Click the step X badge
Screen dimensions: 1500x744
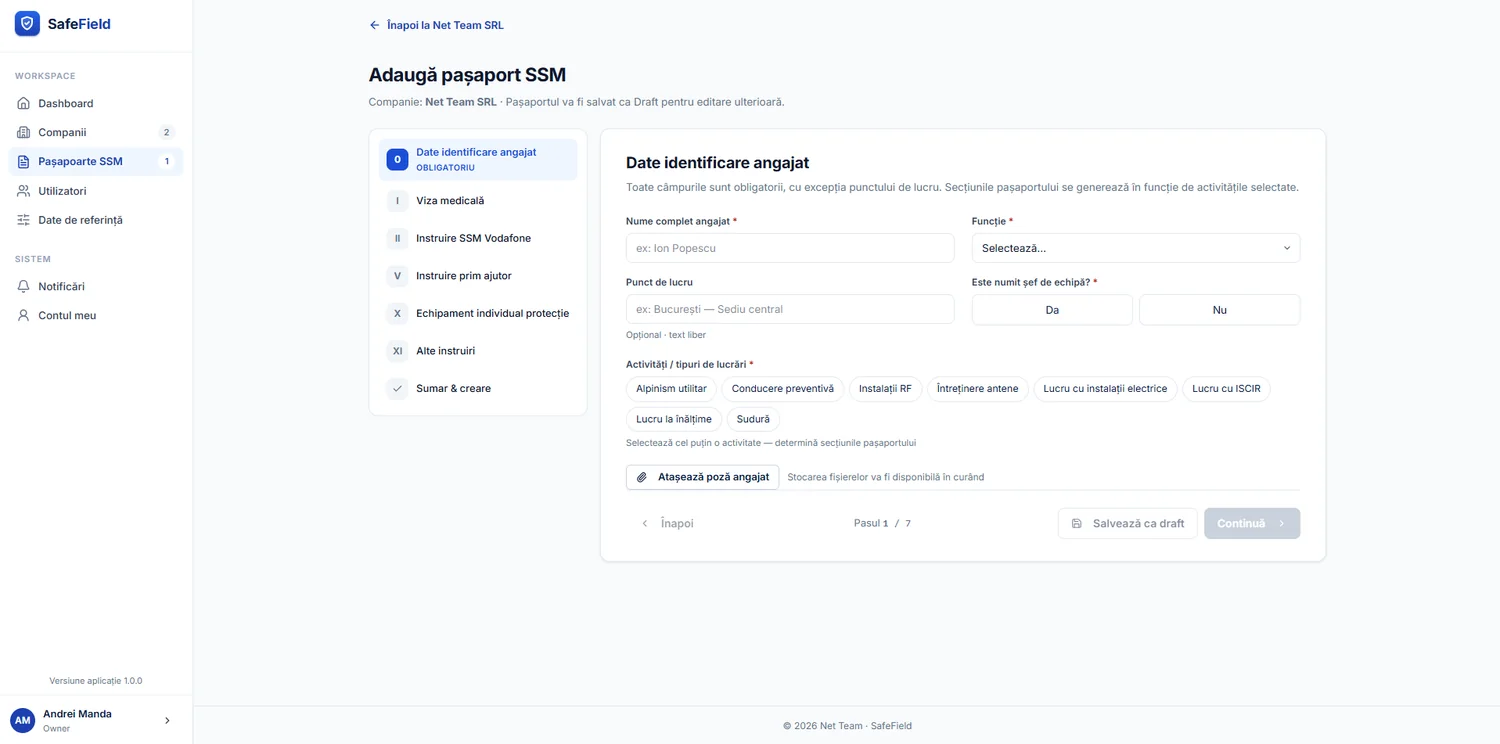(397, 313)
